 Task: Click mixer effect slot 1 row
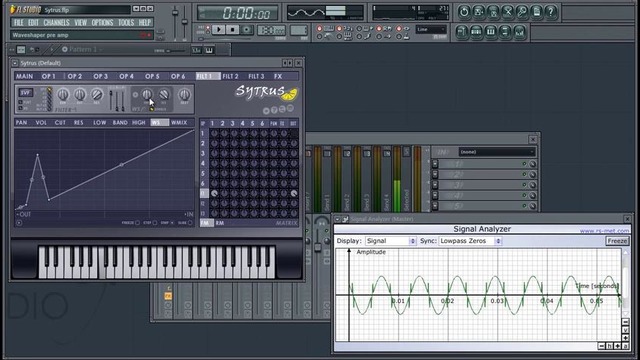click(484, 164)
